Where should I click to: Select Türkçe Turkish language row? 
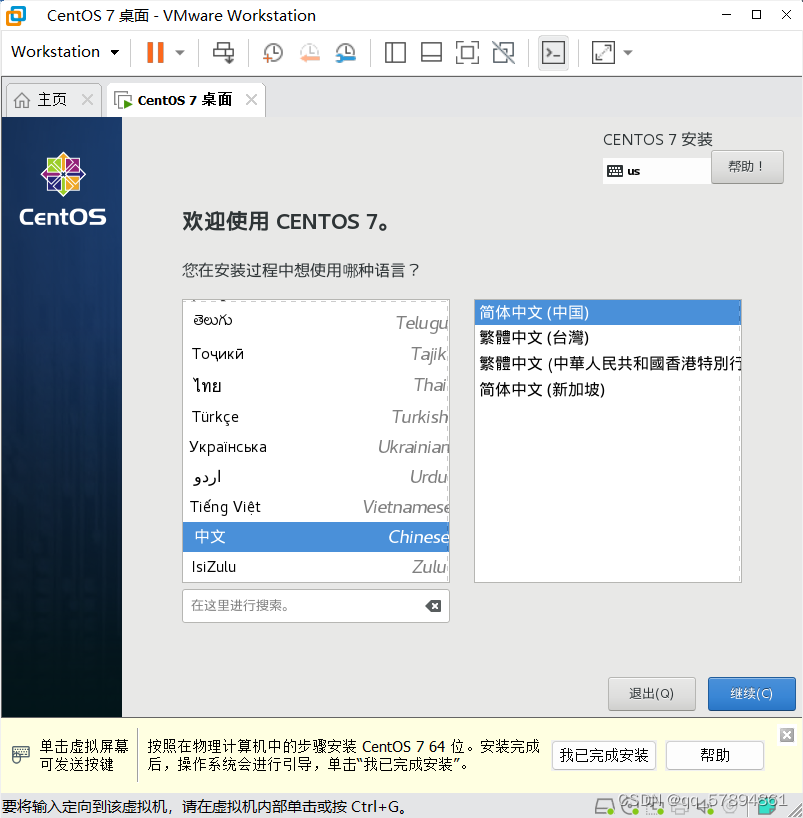(316, 416)
